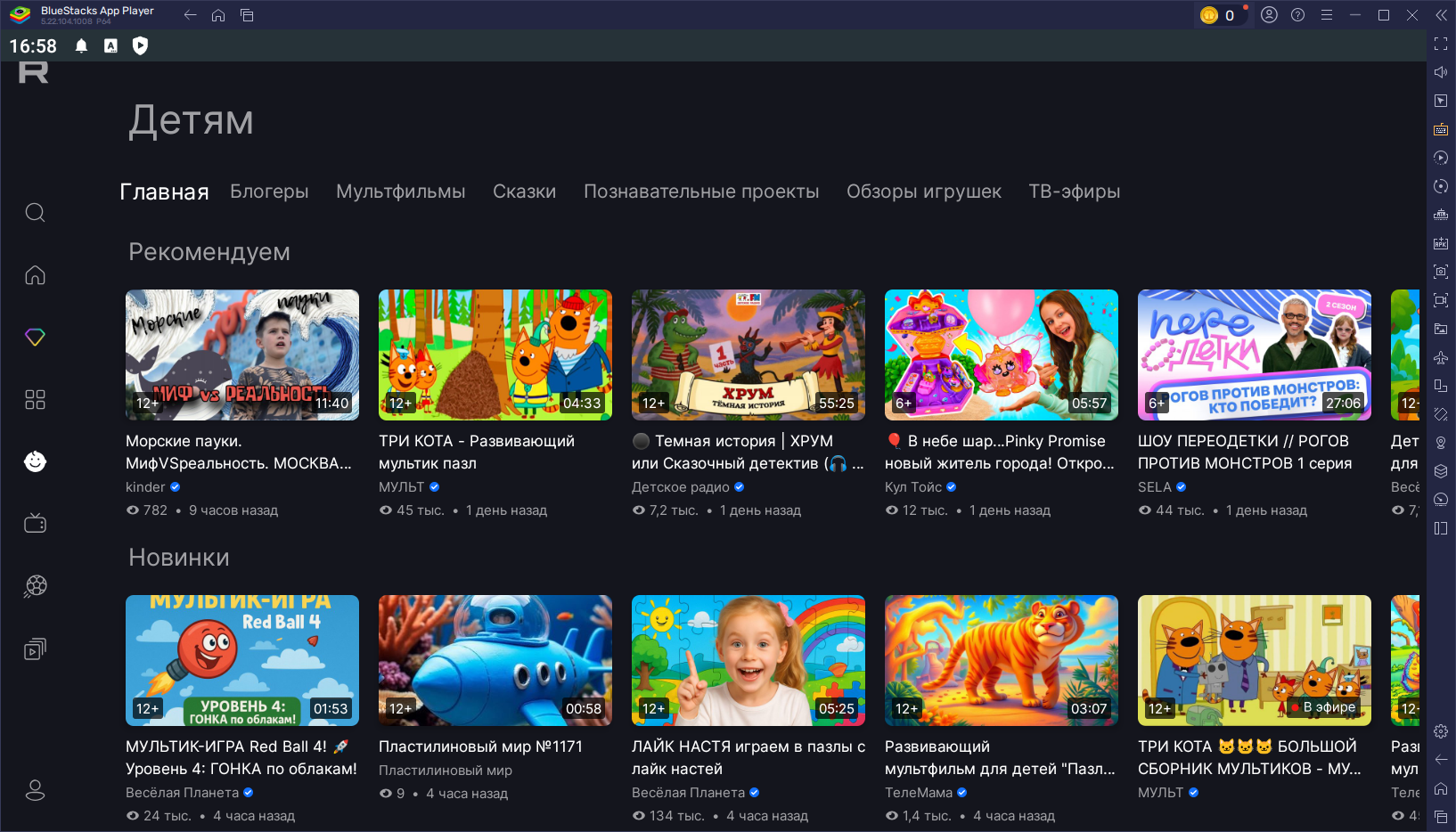Open the tiger puzzle cartoon thumbnail
Image resolution: width=1456 pixels, height=832 pixels.
coord(1002,660)
